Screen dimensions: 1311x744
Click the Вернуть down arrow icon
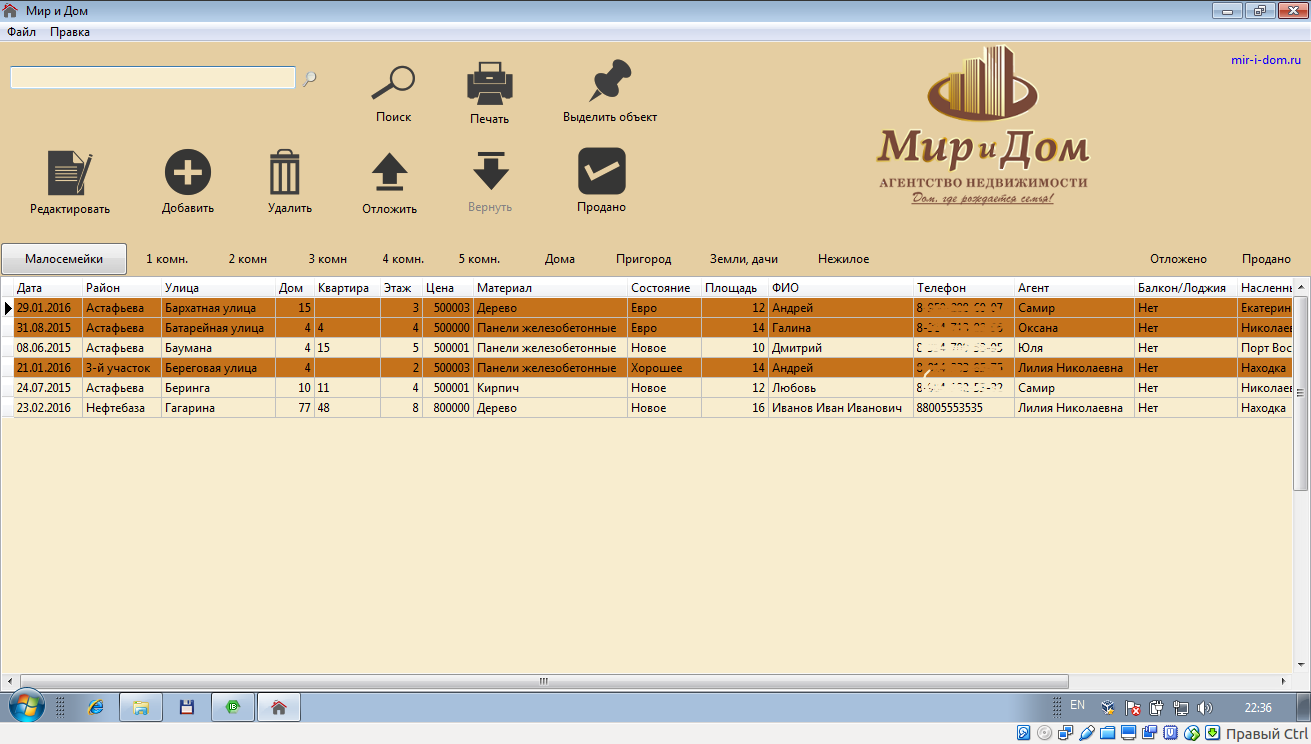(490, 171)
